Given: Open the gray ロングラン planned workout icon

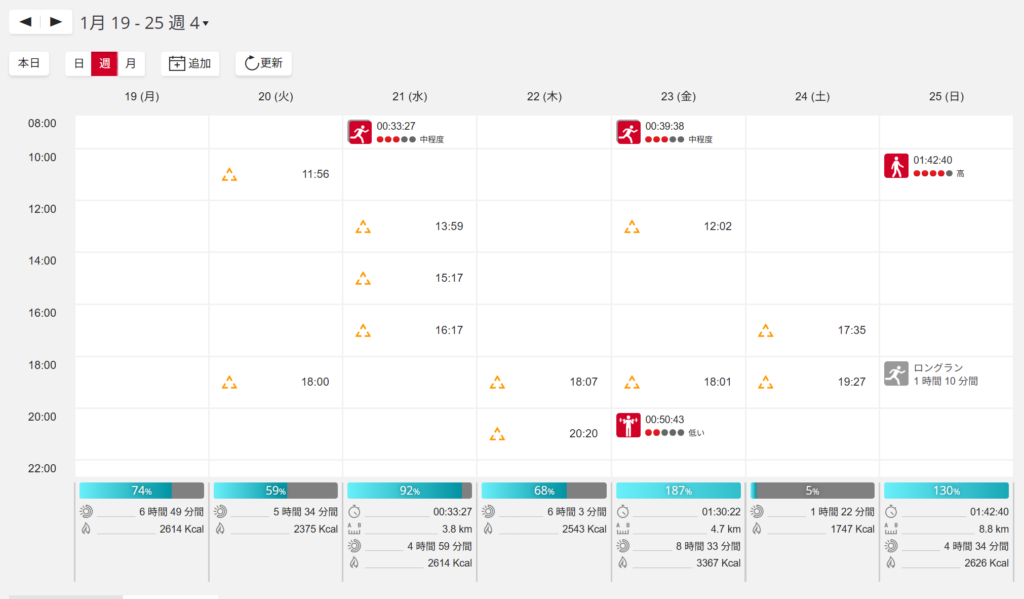Looking at the screenshot, I should [x=896, y=374].
